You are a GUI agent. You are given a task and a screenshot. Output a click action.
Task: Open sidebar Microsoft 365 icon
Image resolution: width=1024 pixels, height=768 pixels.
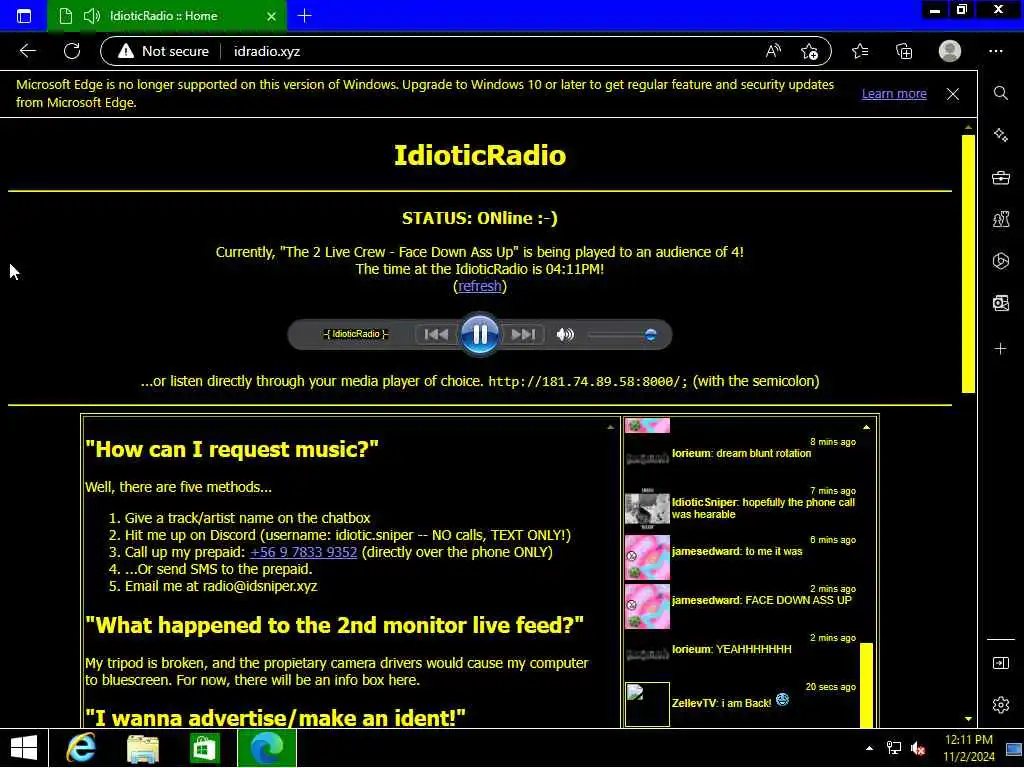click(1000, 261)
